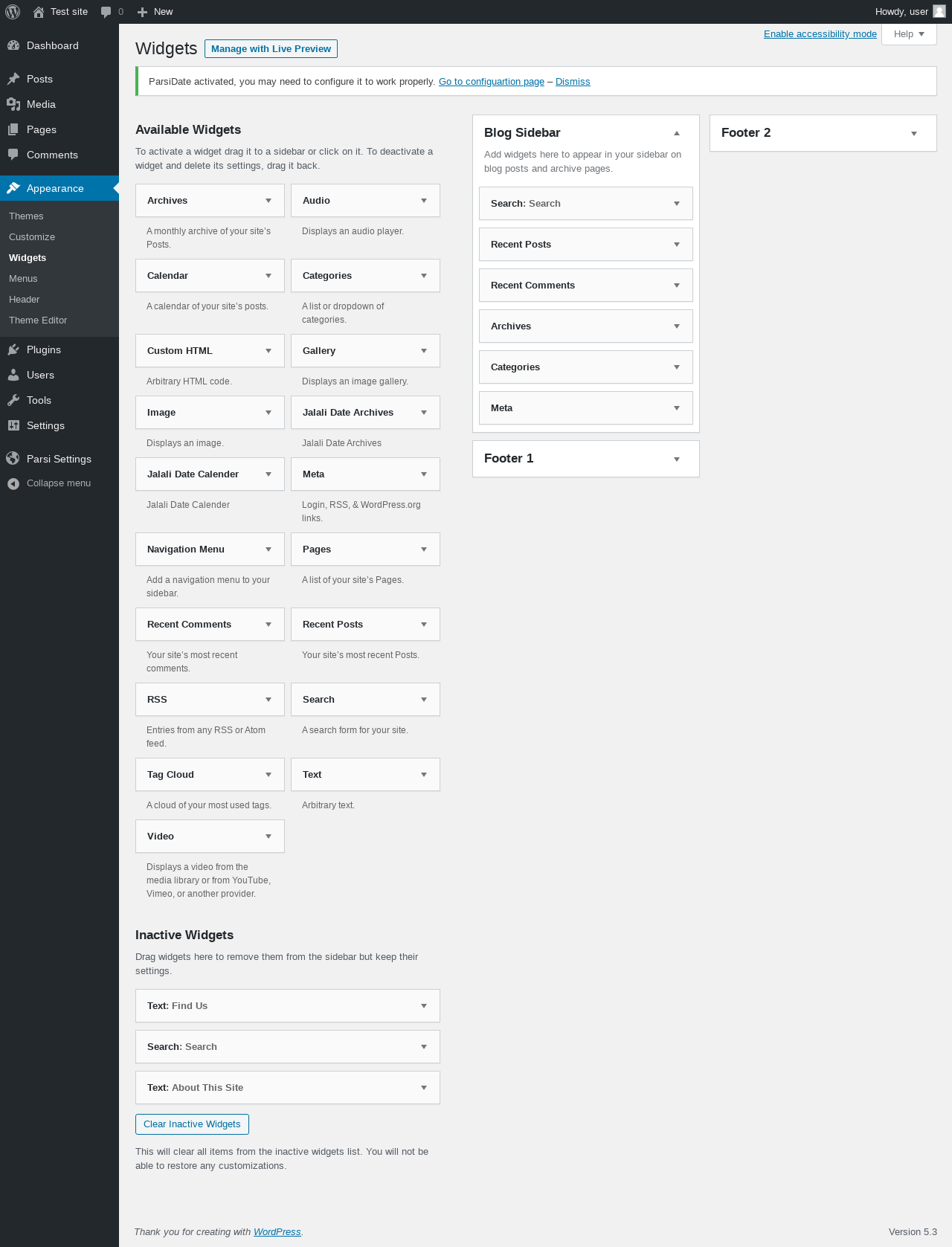Viewport: 952px width, 1247px height.
Task: Click Manage with Live Preview button
Action: [271, 49]
